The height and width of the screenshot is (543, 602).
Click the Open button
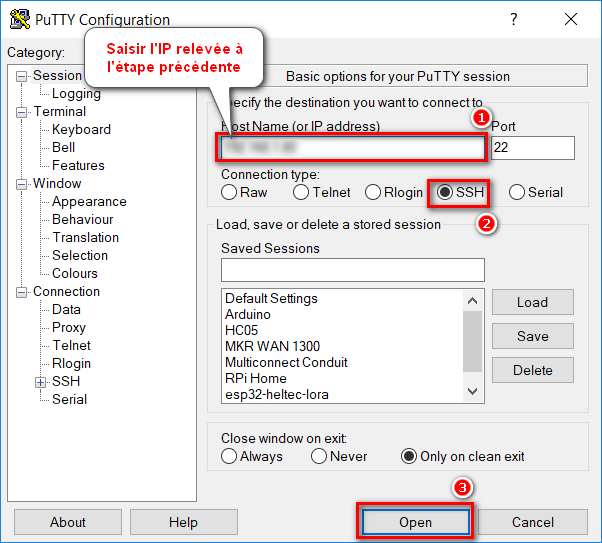pos(415,522)
